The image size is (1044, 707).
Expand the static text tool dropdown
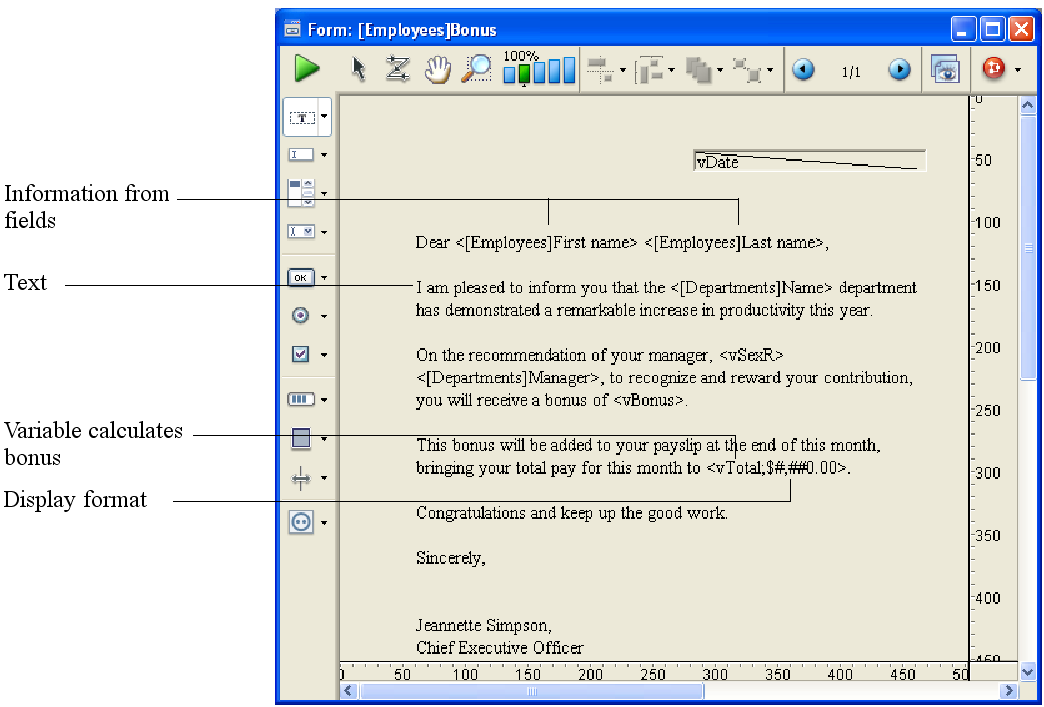coord(324,117)
